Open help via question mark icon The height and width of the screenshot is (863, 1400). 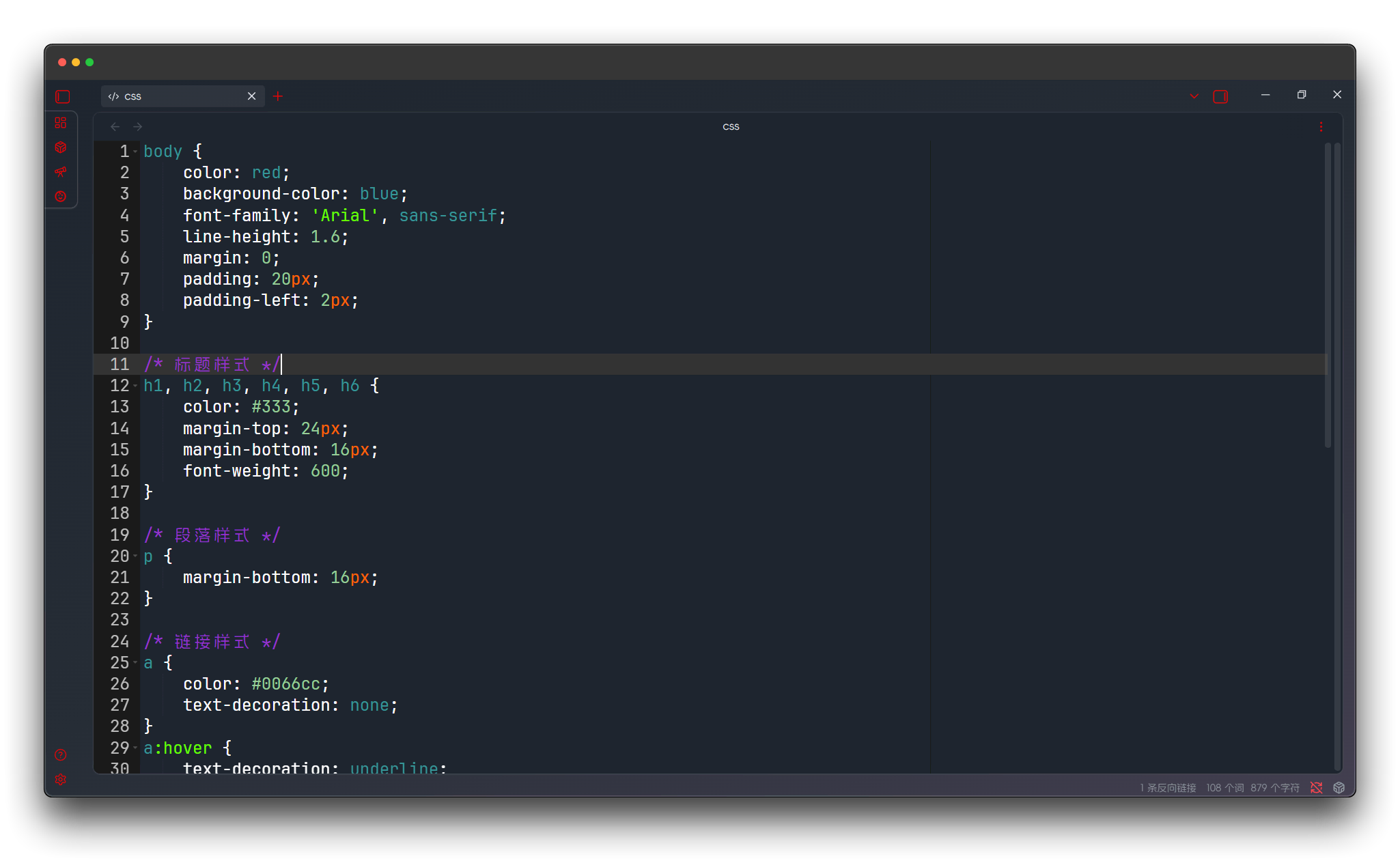61,755
